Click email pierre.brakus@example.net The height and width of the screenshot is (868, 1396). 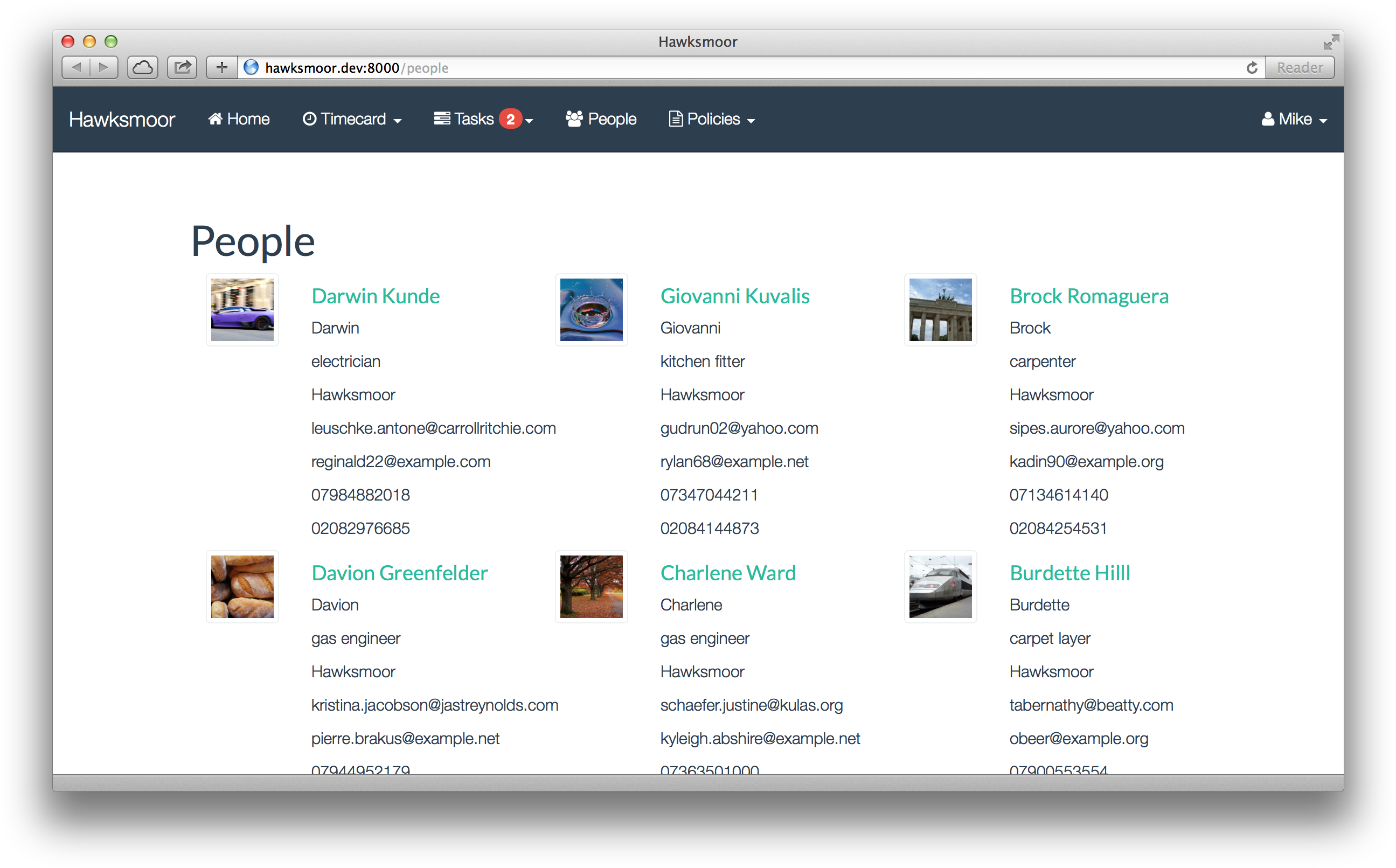point(405,738)
